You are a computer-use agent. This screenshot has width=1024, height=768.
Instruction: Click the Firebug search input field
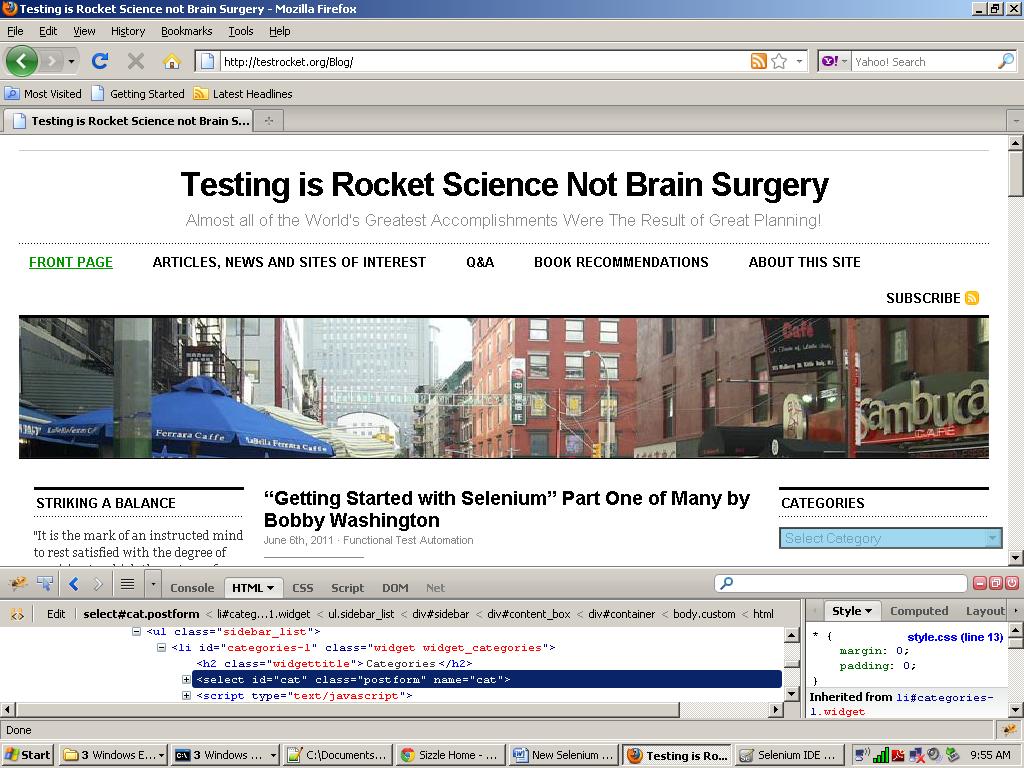[x=841, y=583]
